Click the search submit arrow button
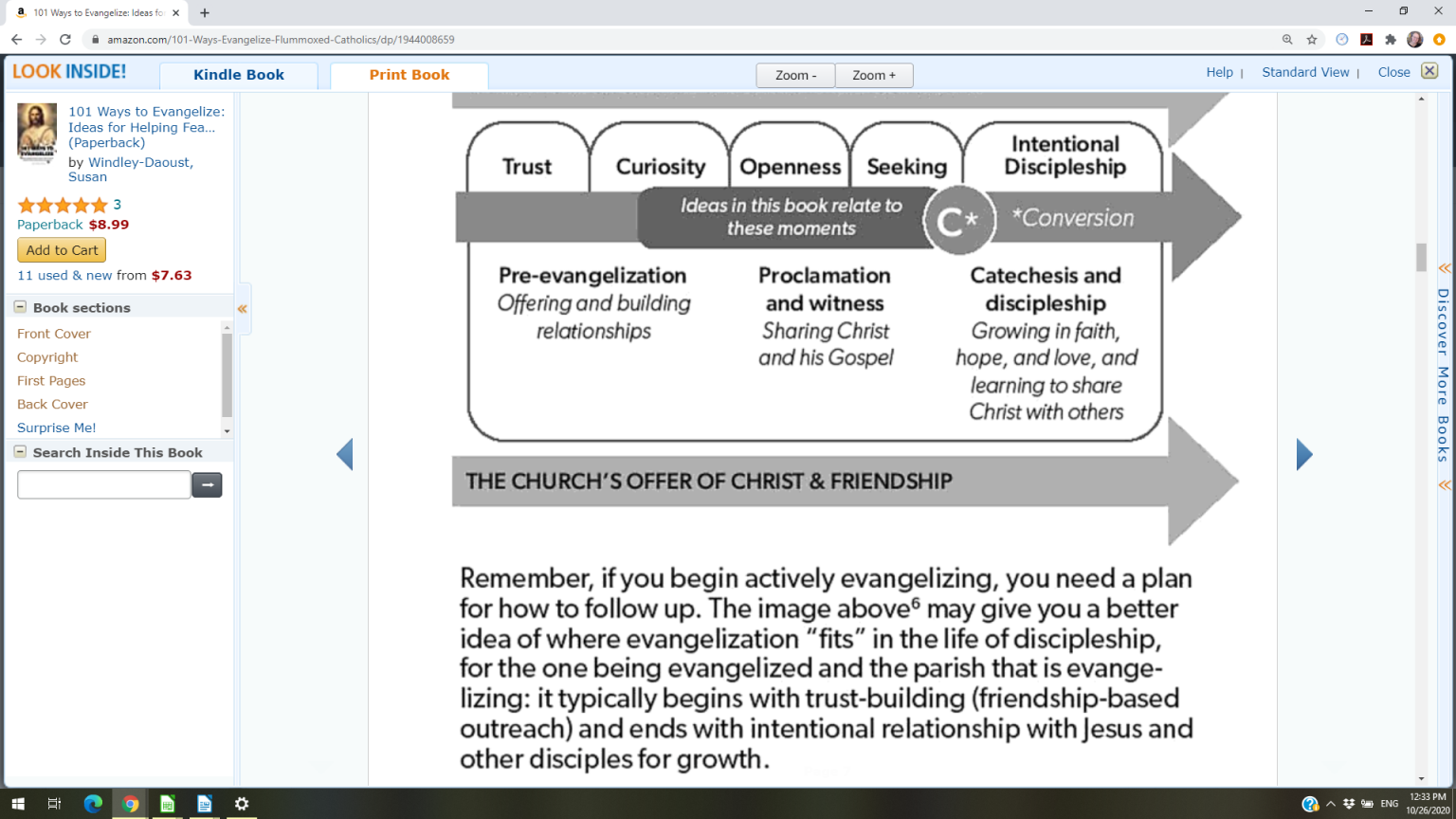This screenshot has height=819, width=1456. pos(207,485)
